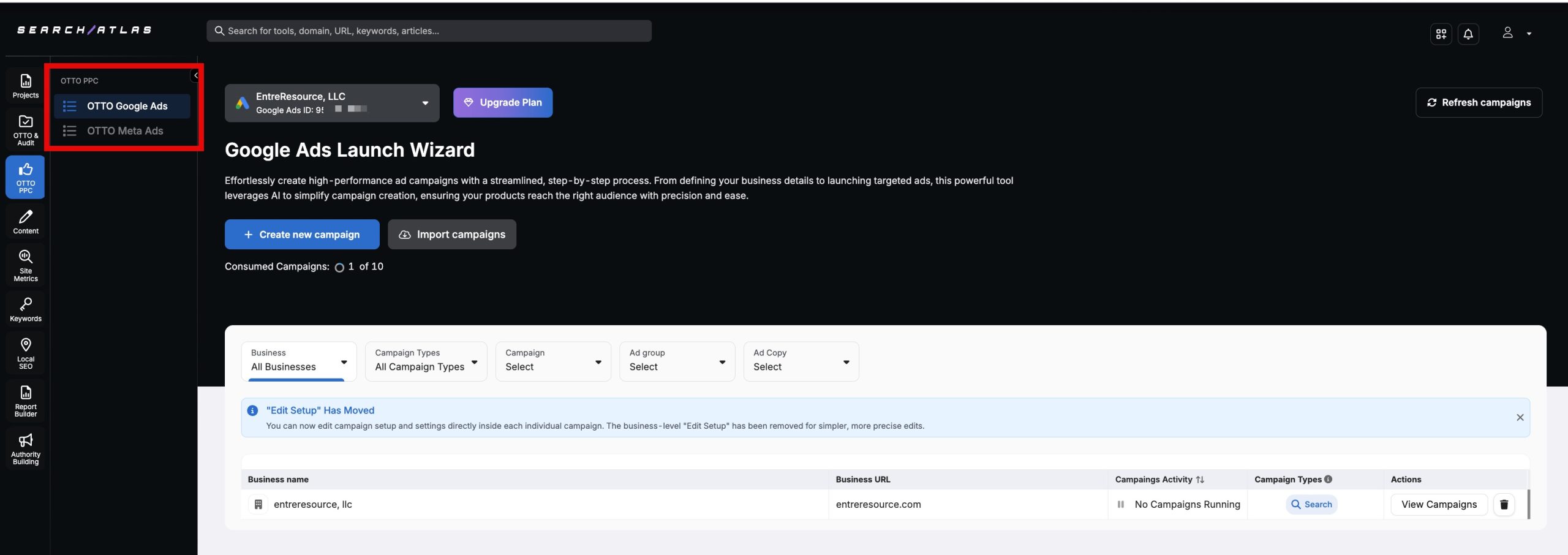Open the Projects sidebar icon

pos(25,86)
